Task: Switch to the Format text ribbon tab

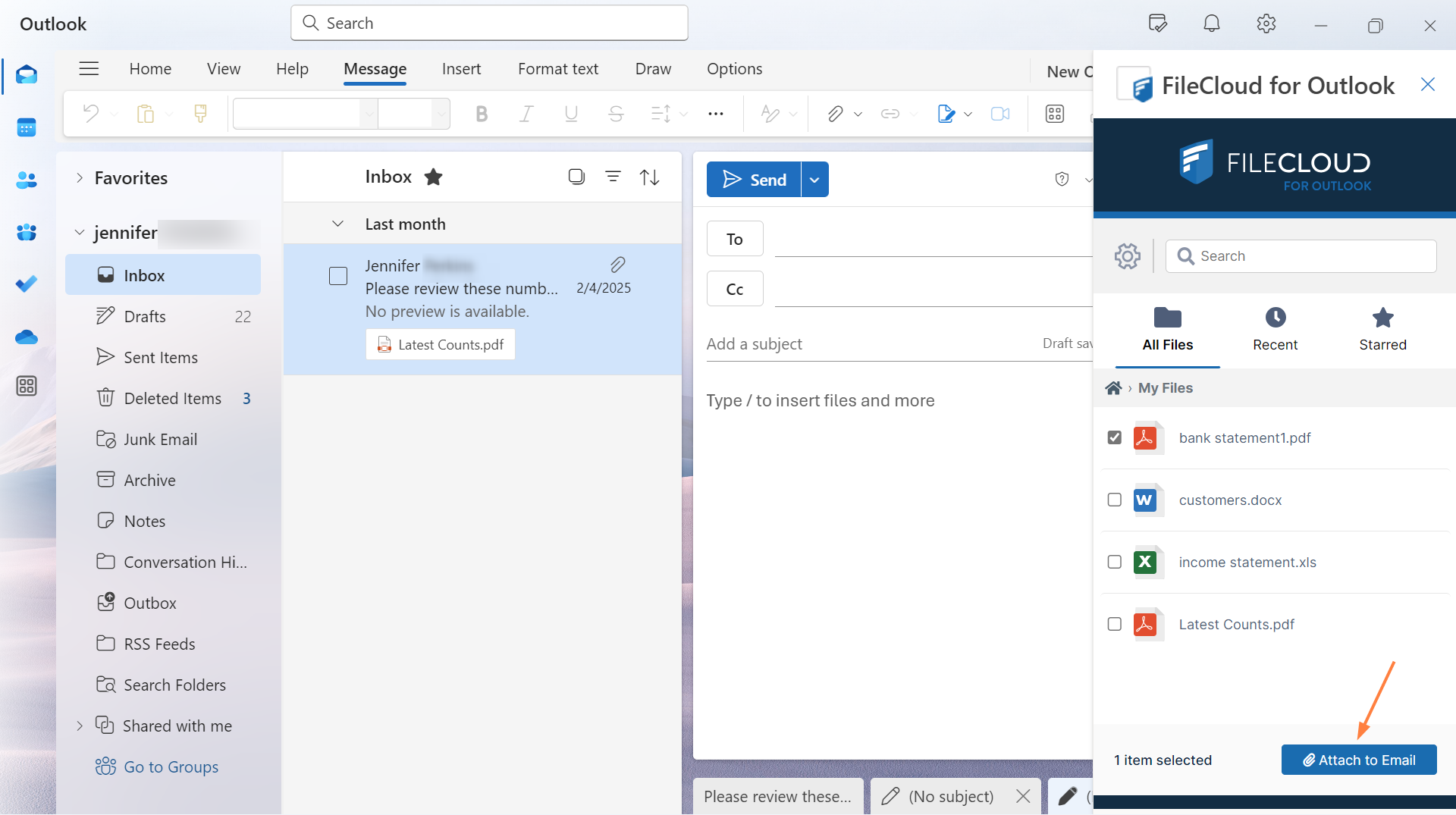Action: 557,68
